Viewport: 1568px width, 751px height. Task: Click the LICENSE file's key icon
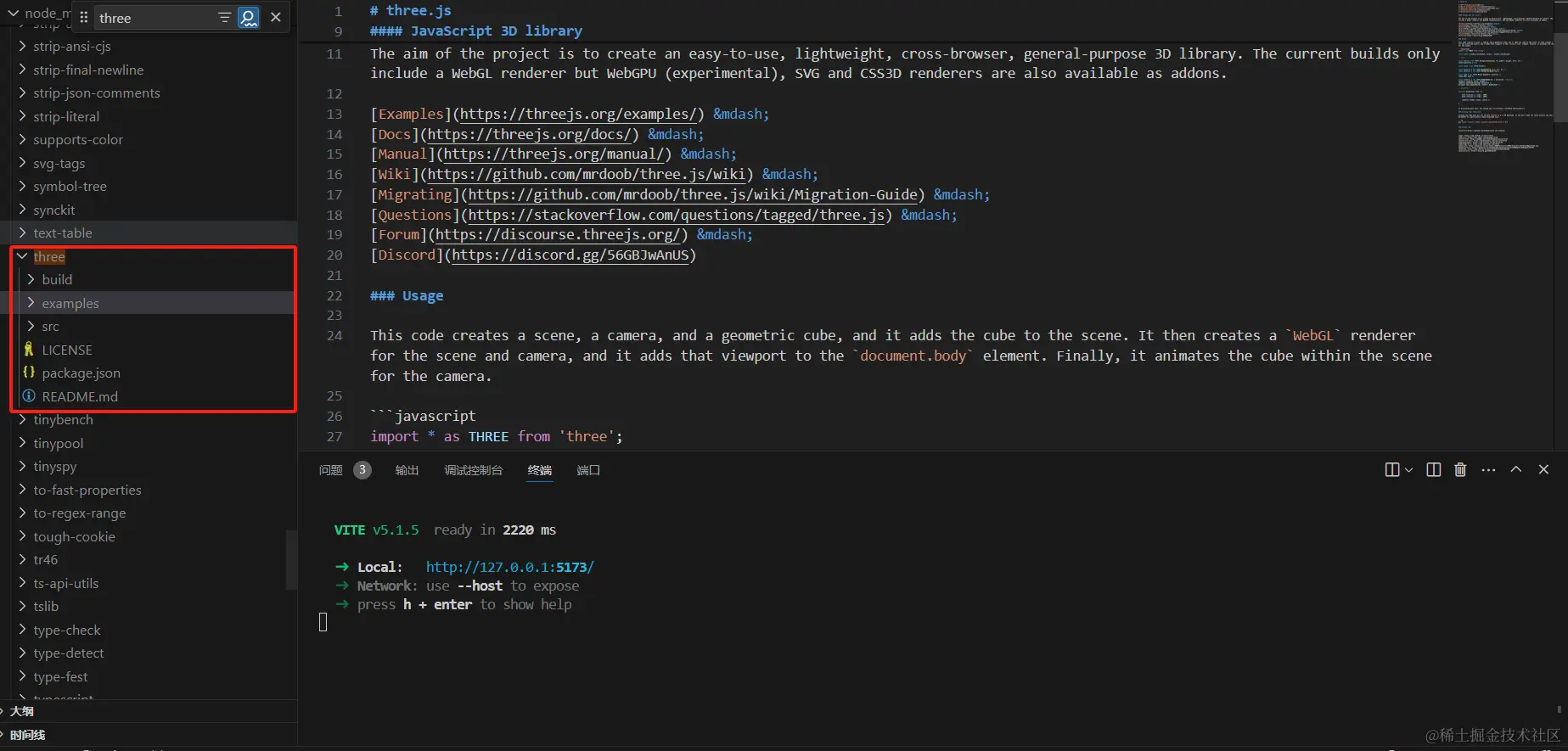(29, 350)
